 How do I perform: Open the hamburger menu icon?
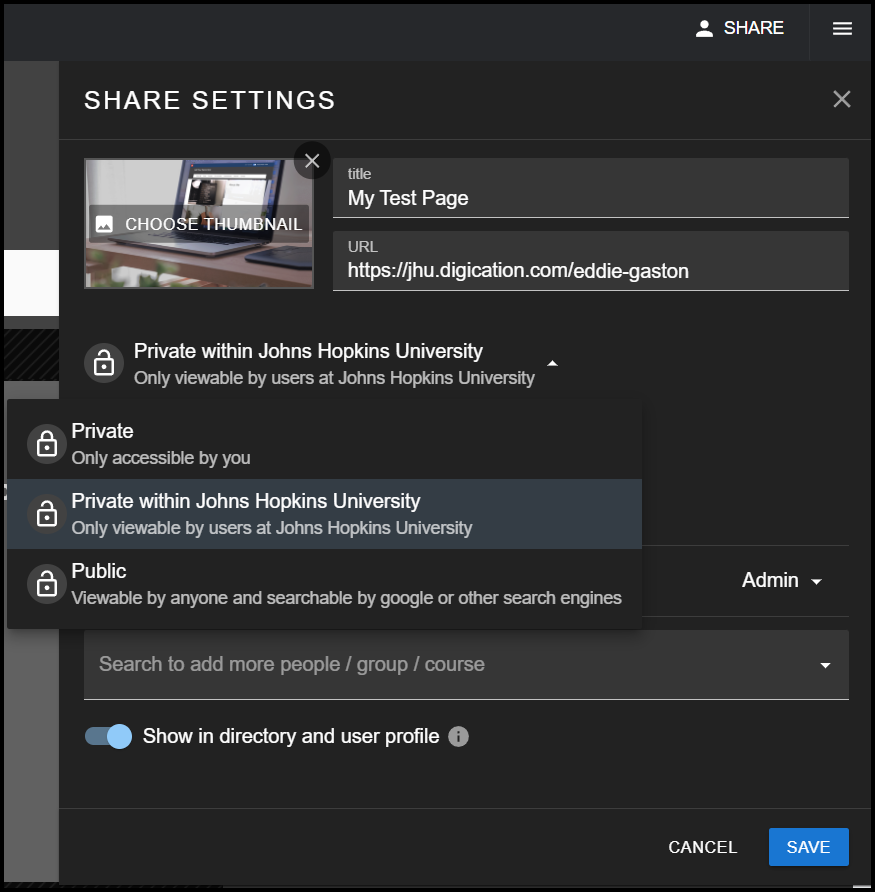[842, 28]
